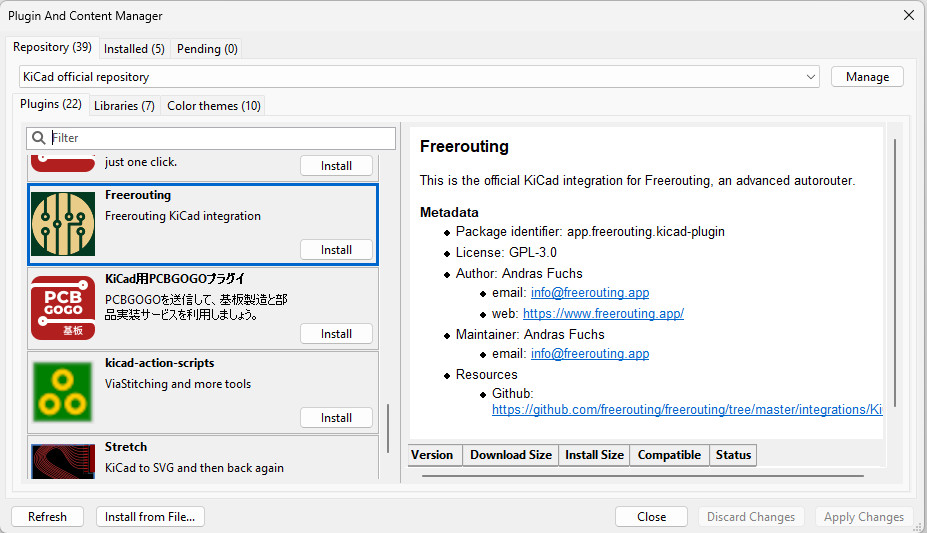Viewport: 927px width, 533px height.
Task: Click Install from File button
Action: 150,516
